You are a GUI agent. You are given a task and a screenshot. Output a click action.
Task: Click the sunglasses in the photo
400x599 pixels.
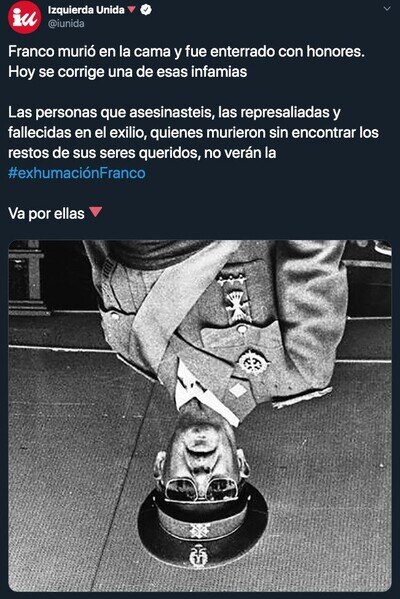201,490
